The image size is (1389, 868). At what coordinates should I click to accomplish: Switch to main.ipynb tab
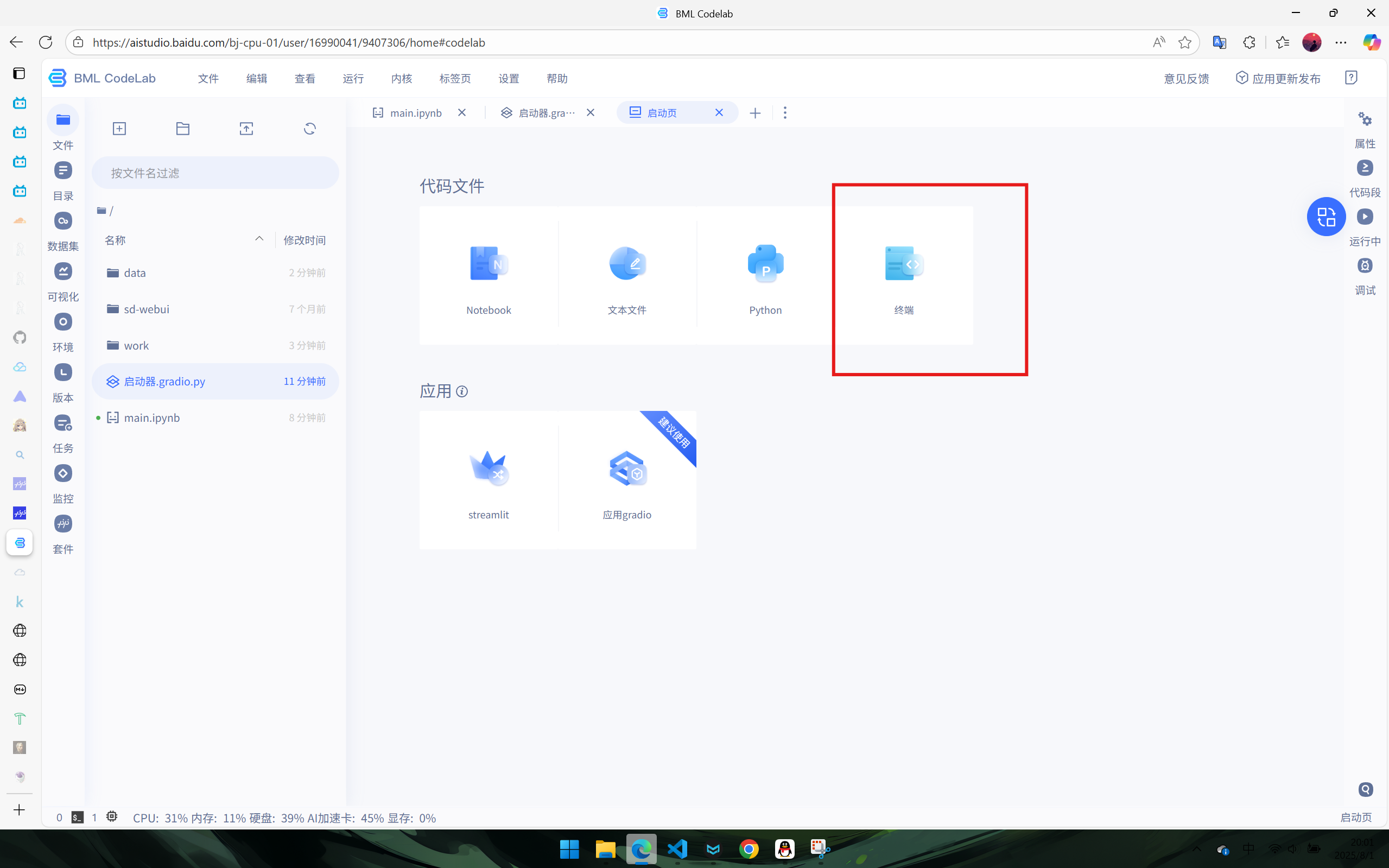pyautogui.click(x=415, y=113)
